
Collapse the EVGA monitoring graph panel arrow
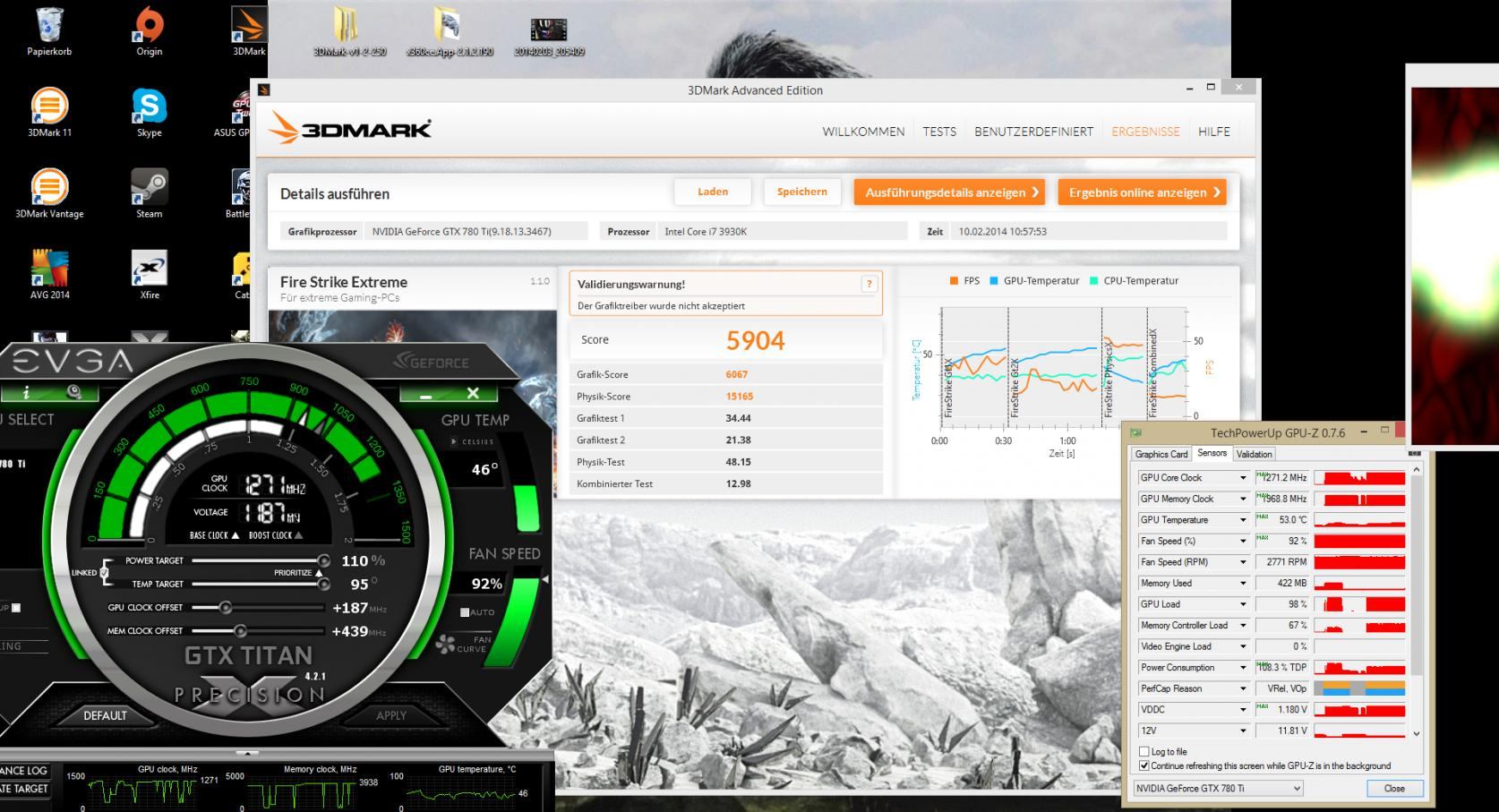(x=248, y=753)
